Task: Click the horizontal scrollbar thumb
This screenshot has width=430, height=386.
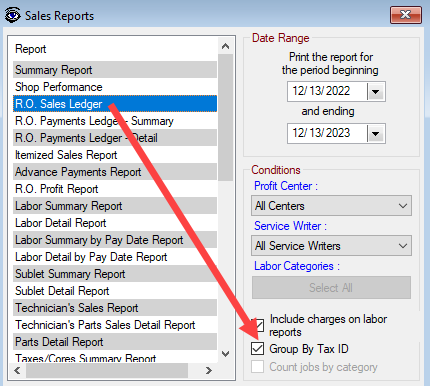Action: pyautogui.click(x=107, y=370)
